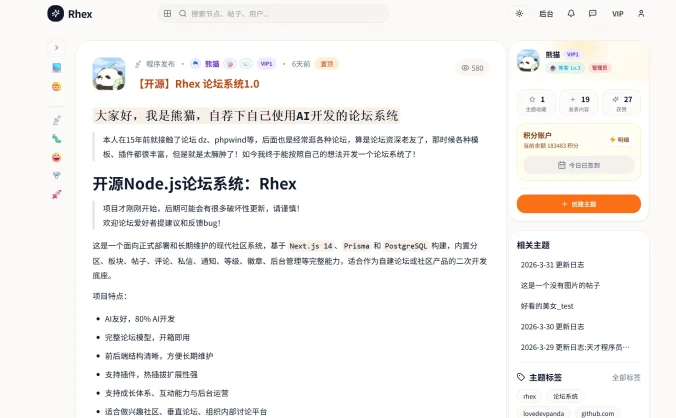
Task: Open related topic 这是一个没有图片的帖子
Action: click(560, 285)
